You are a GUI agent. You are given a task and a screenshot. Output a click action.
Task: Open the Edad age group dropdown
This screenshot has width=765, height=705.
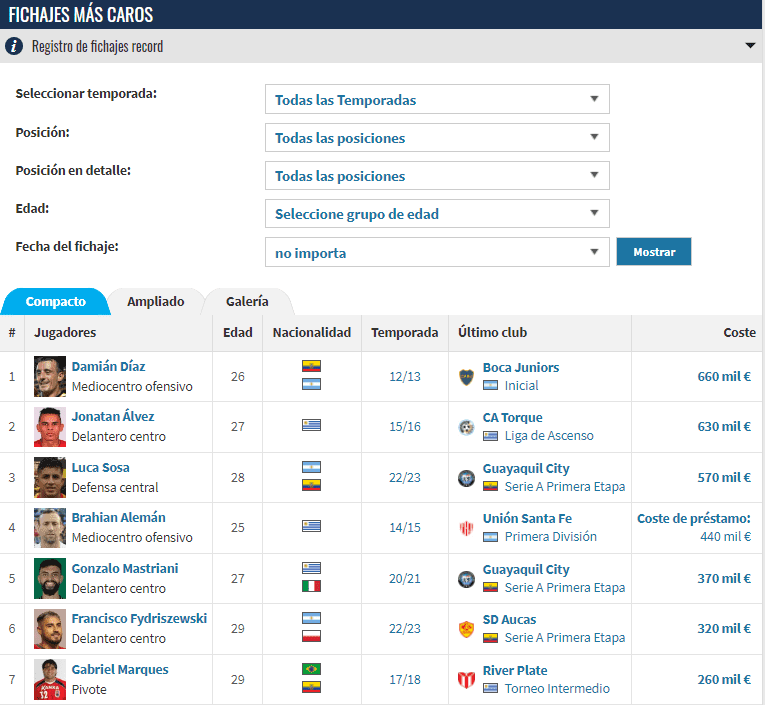click(x=437, y=214)
